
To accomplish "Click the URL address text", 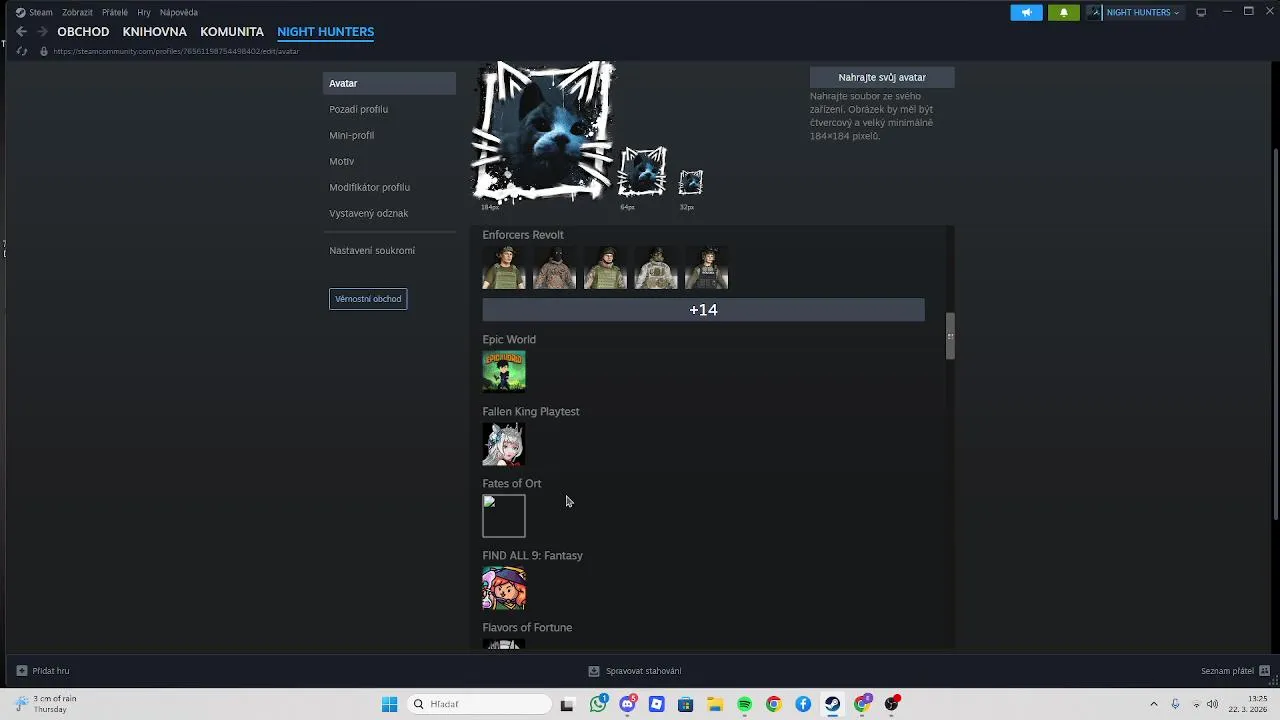I will click(x=176, y=51).
